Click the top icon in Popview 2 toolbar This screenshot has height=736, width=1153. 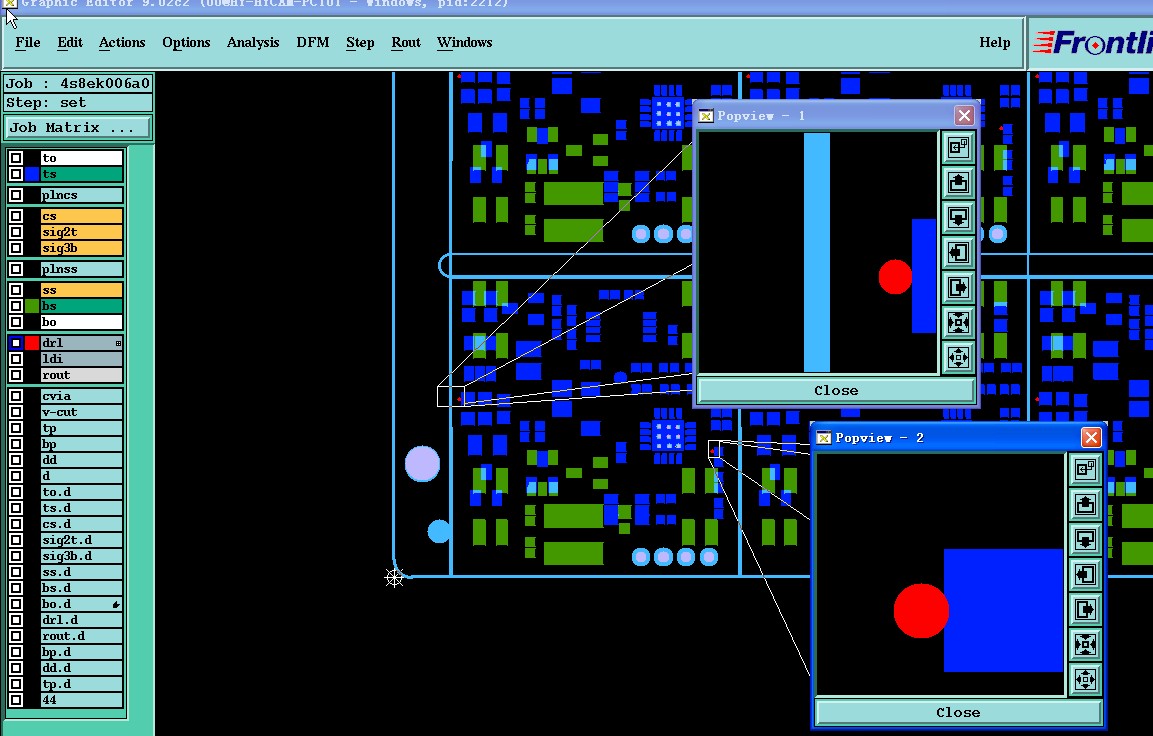[1085, 469]
